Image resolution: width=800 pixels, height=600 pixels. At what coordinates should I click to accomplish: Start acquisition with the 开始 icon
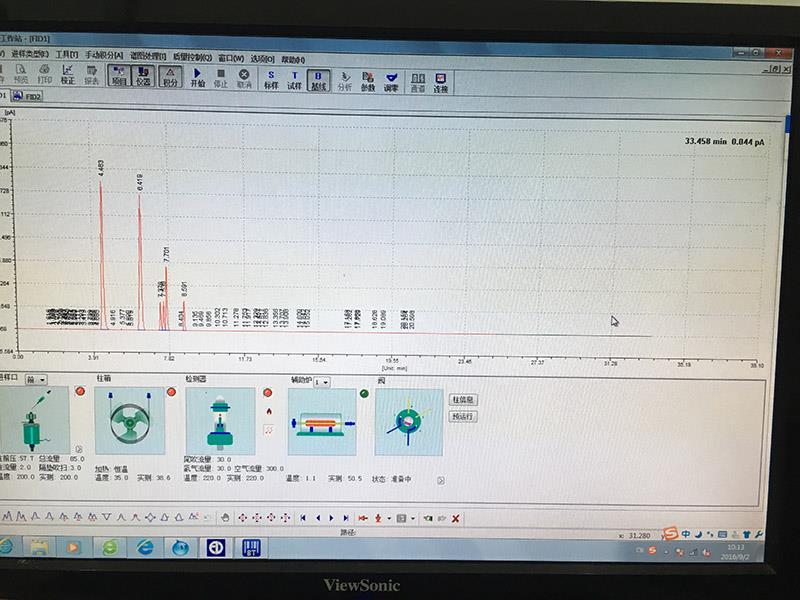coord(197,80)
